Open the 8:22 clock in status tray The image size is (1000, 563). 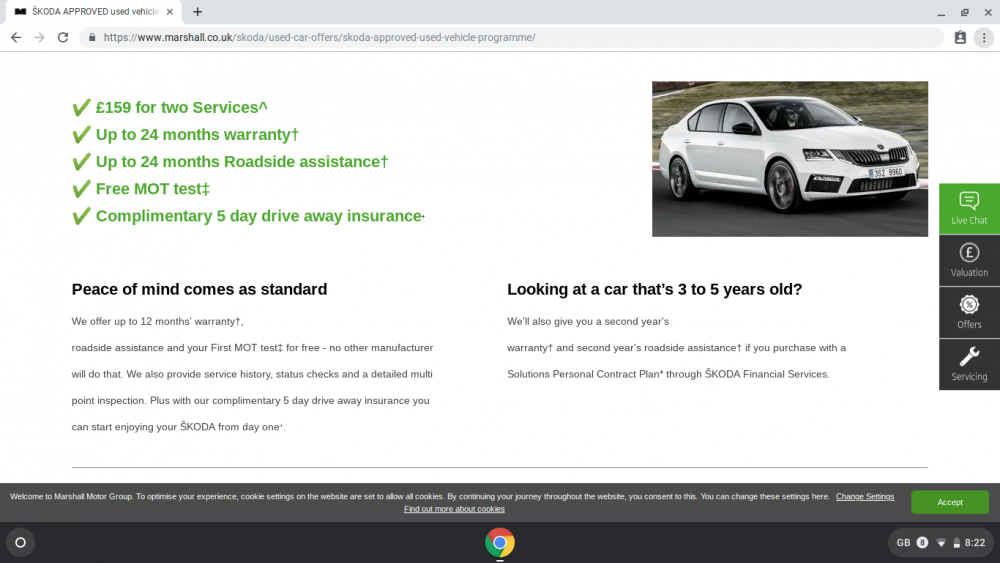[x=974, y=543]
